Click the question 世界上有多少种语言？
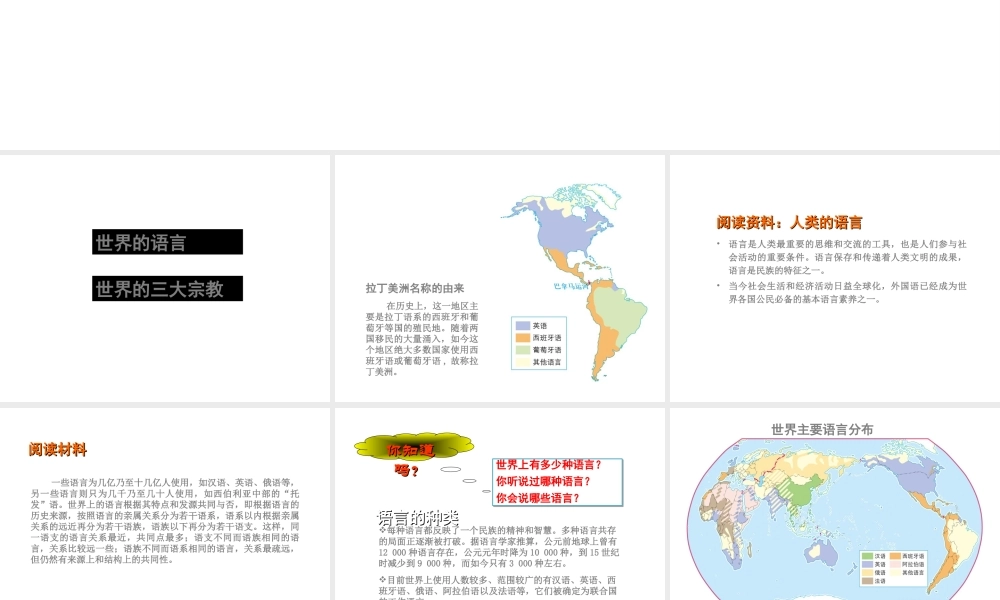 click(549, 465)
